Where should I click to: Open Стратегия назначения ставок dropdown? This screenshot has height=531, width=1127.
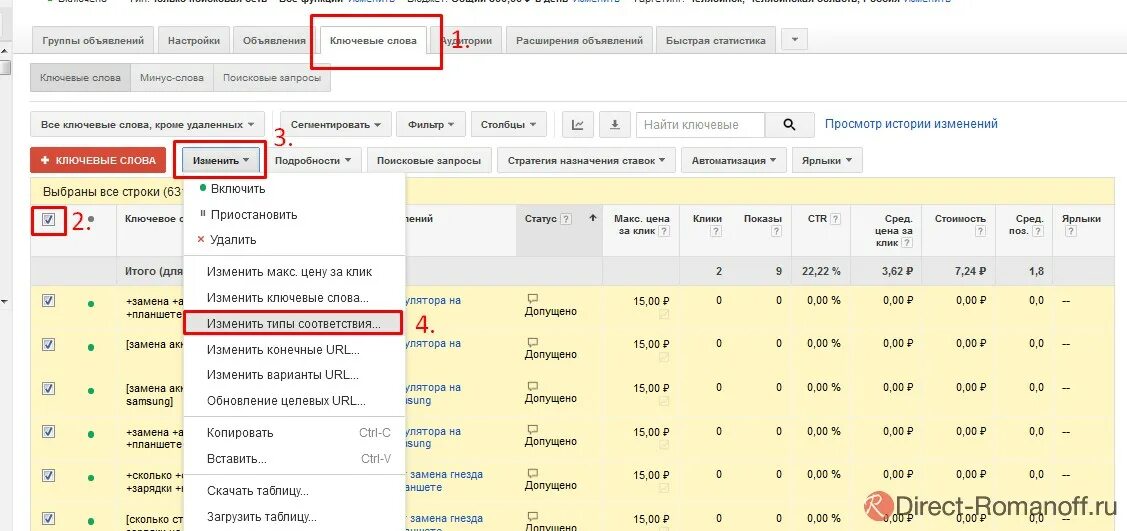pyautogui.click(x=586, y=160)
